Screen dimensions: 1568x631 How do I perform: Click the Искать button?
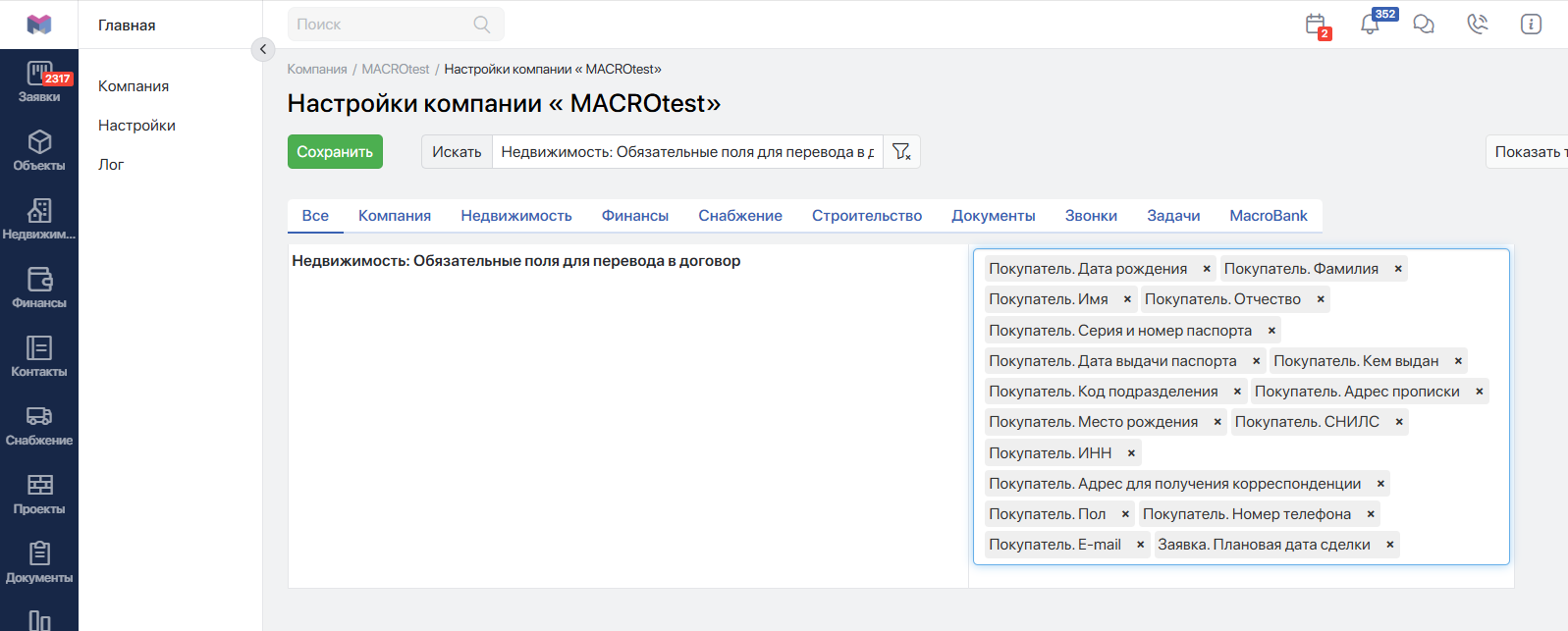[457, 152]
